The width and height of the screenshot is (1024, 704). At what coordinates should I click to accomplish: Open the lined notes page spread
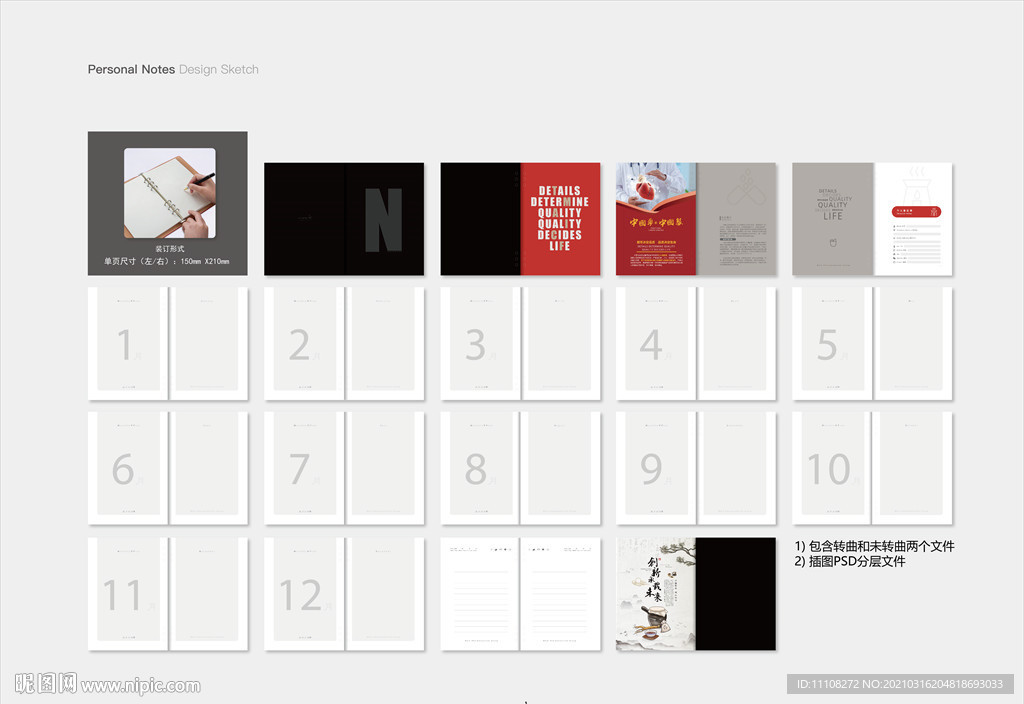[x=520, y=594]
